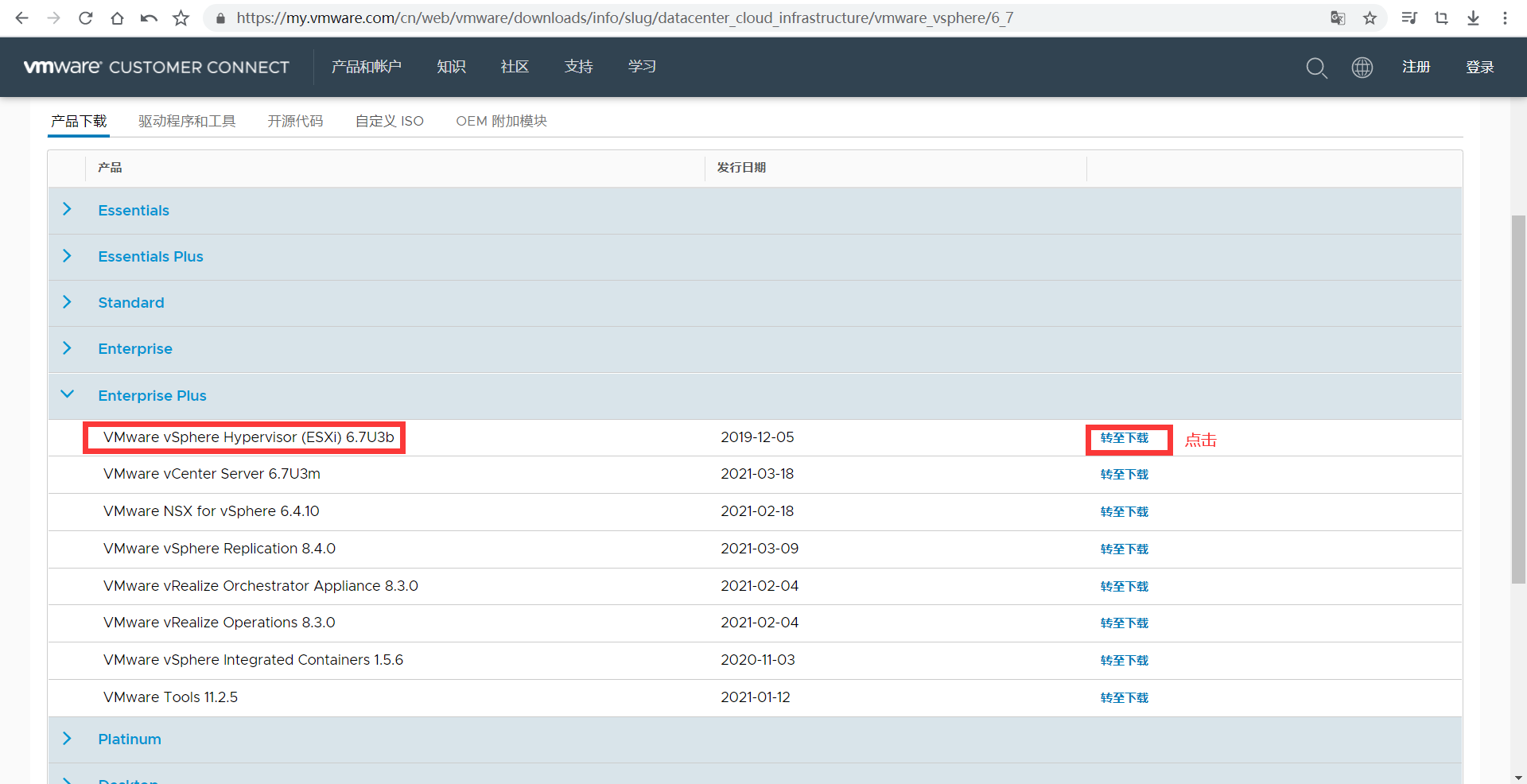Click the globe language selector icon
This screenshot has width=1527, height=784.
(1362, 68)
